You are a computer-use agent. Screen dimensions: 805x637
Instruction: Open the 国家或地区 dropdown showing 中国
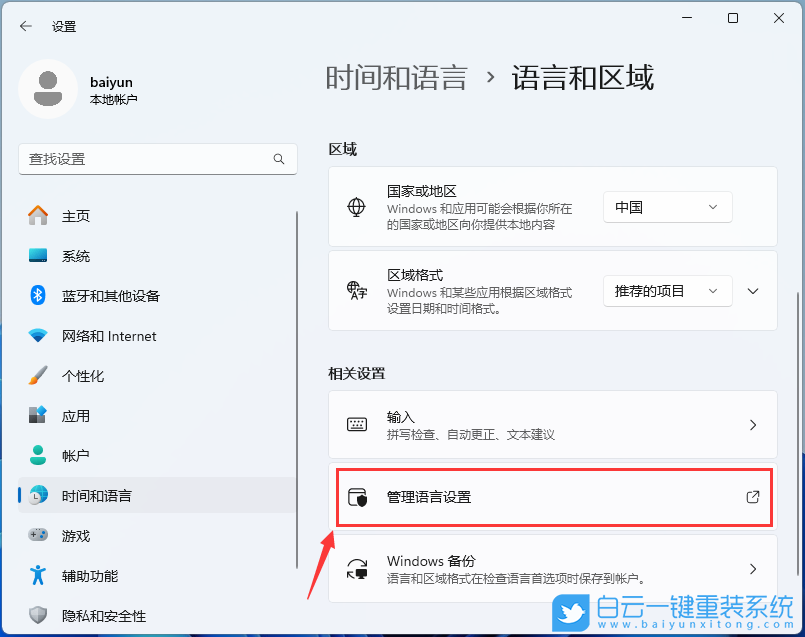point(667,207)
